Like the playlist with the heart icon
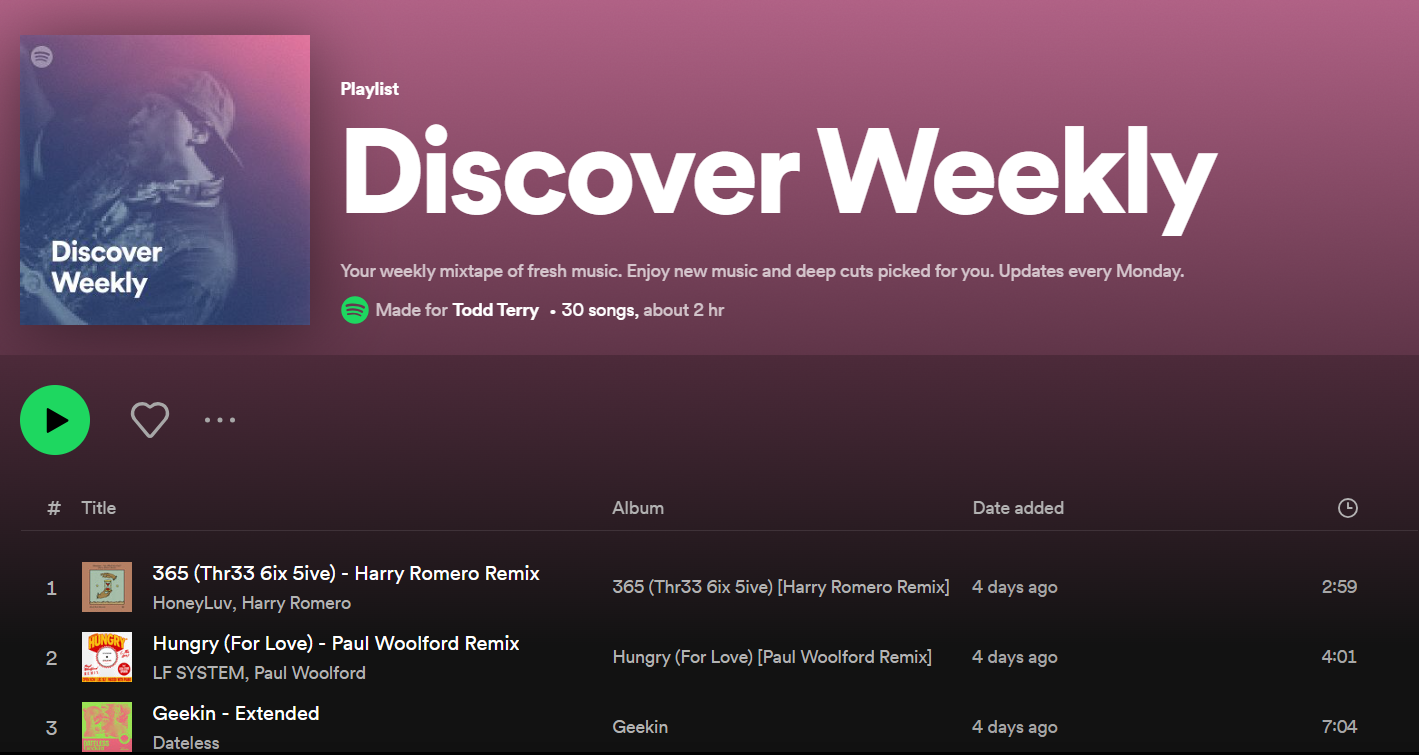The width and height of the screenshot is (1419, 755). (150, 420)
